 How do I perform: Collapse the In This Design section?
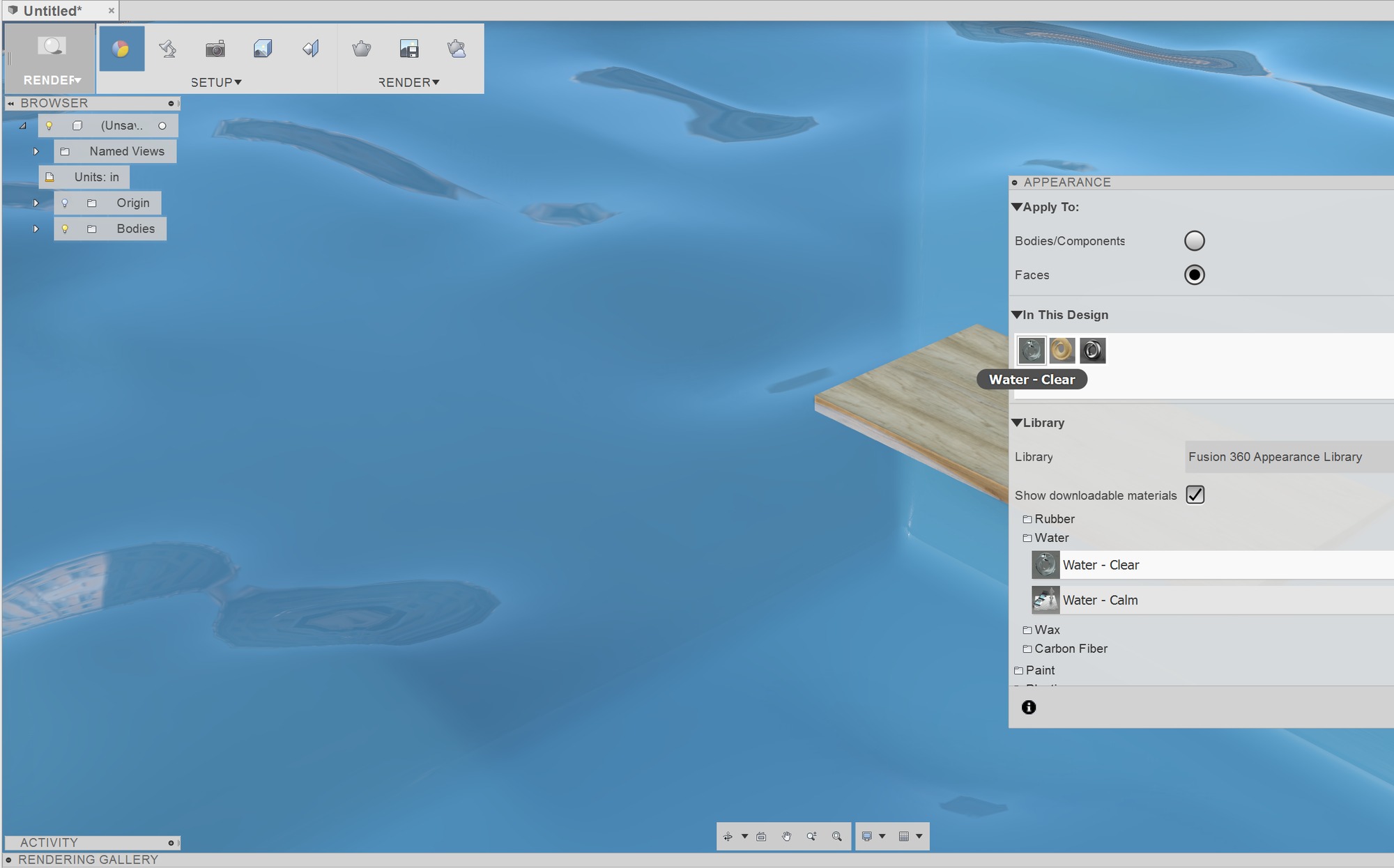pos(1017,315)
